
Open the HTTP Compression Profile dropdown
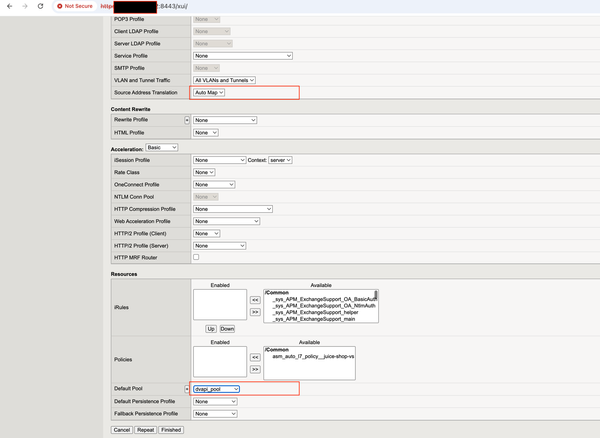point(233,209)
